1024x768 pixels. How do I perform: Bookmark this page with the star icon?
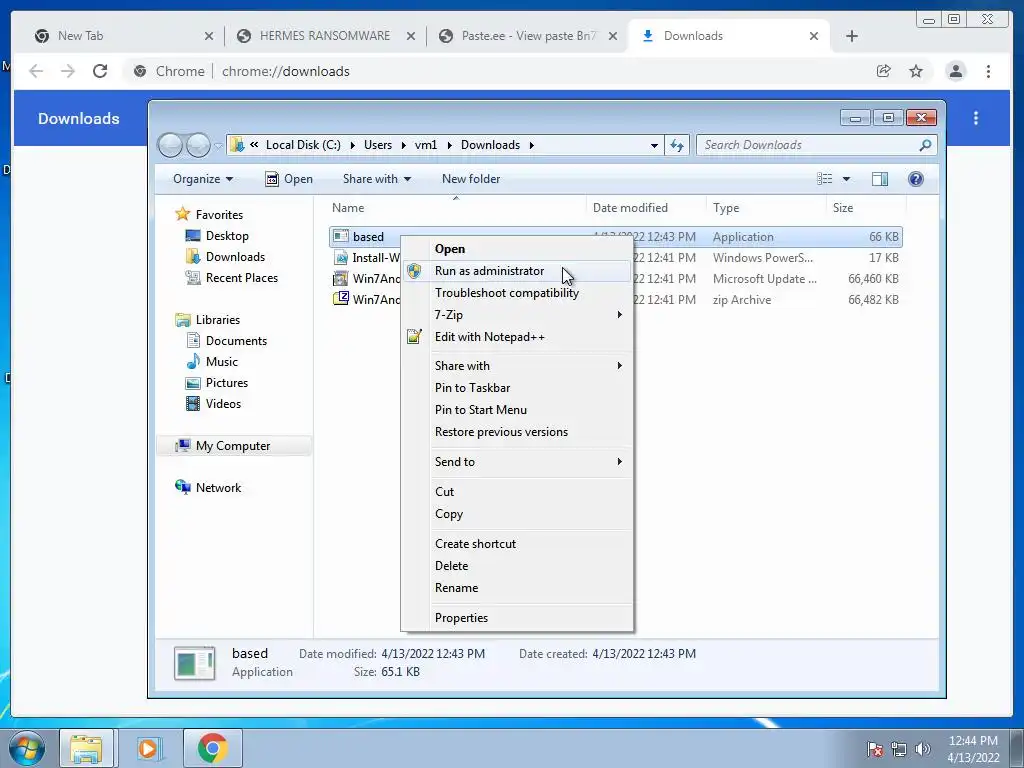tap(916, 71)
